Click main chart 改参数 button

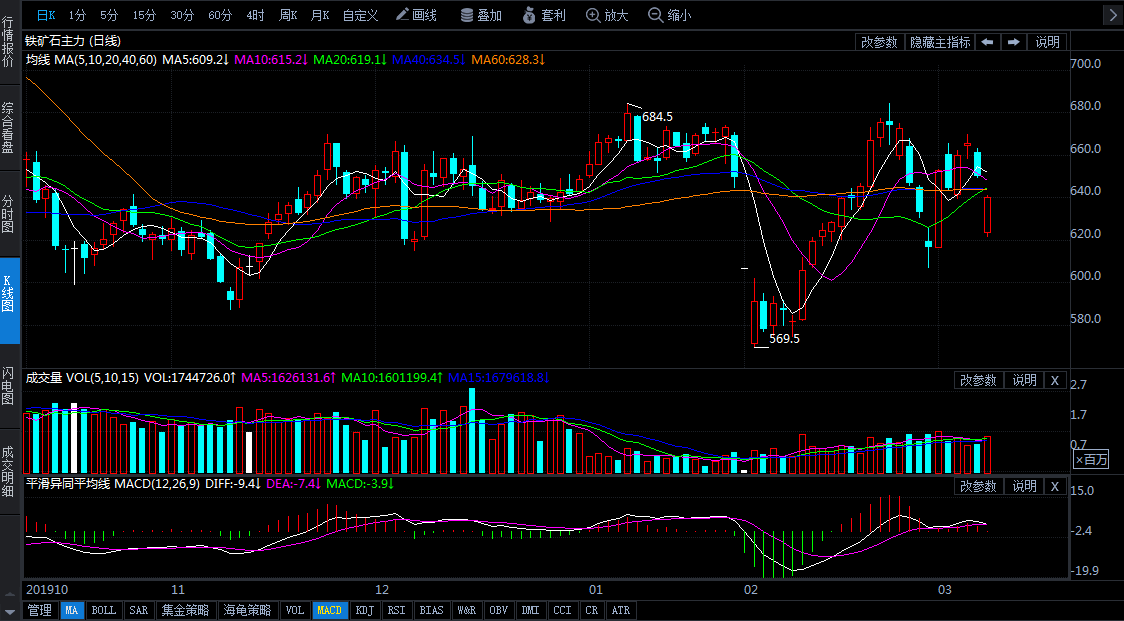click(x=879, y=42)
